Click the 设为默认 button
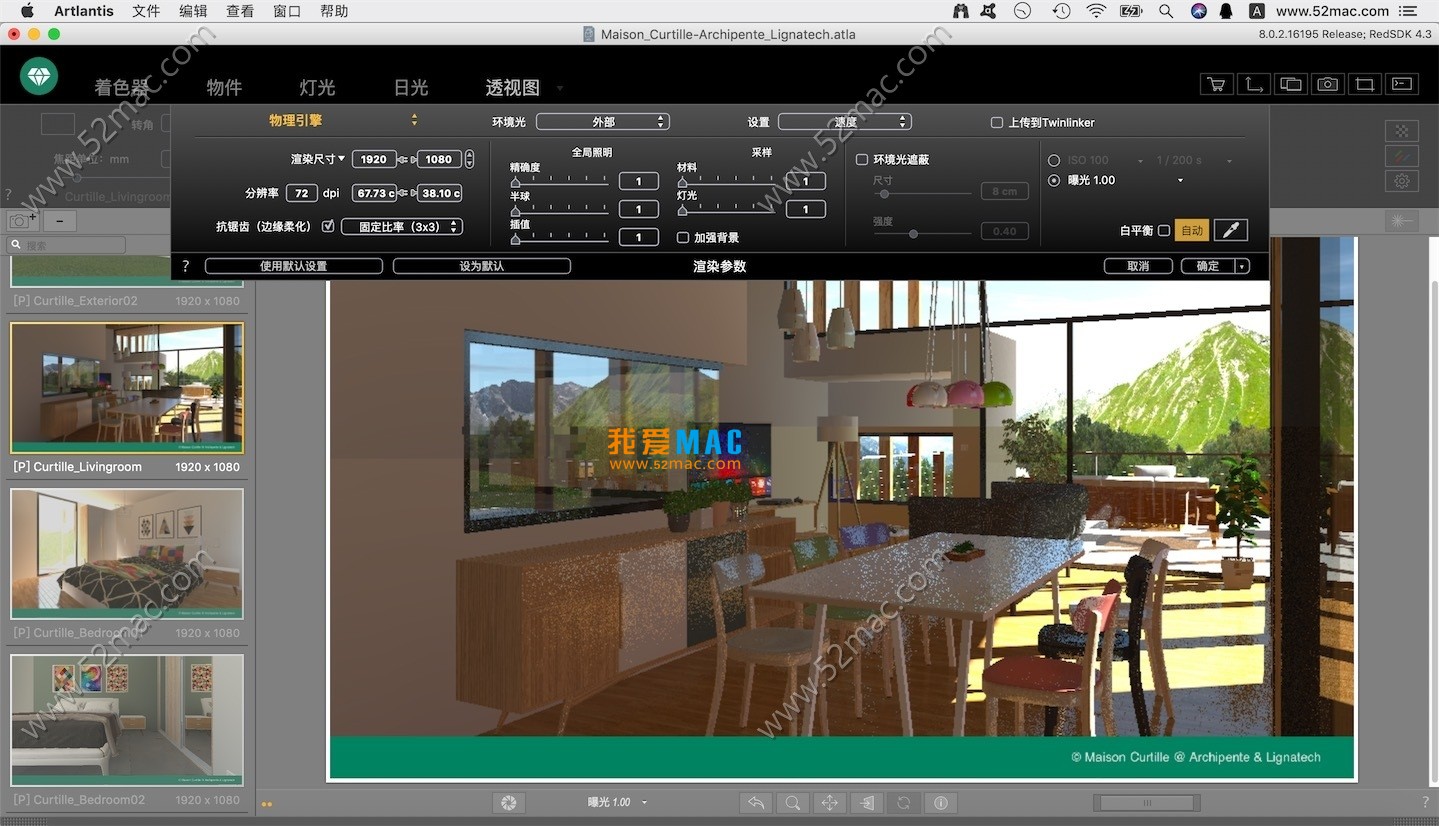Screen dimensions: 1439x826 tap(482, 266)
